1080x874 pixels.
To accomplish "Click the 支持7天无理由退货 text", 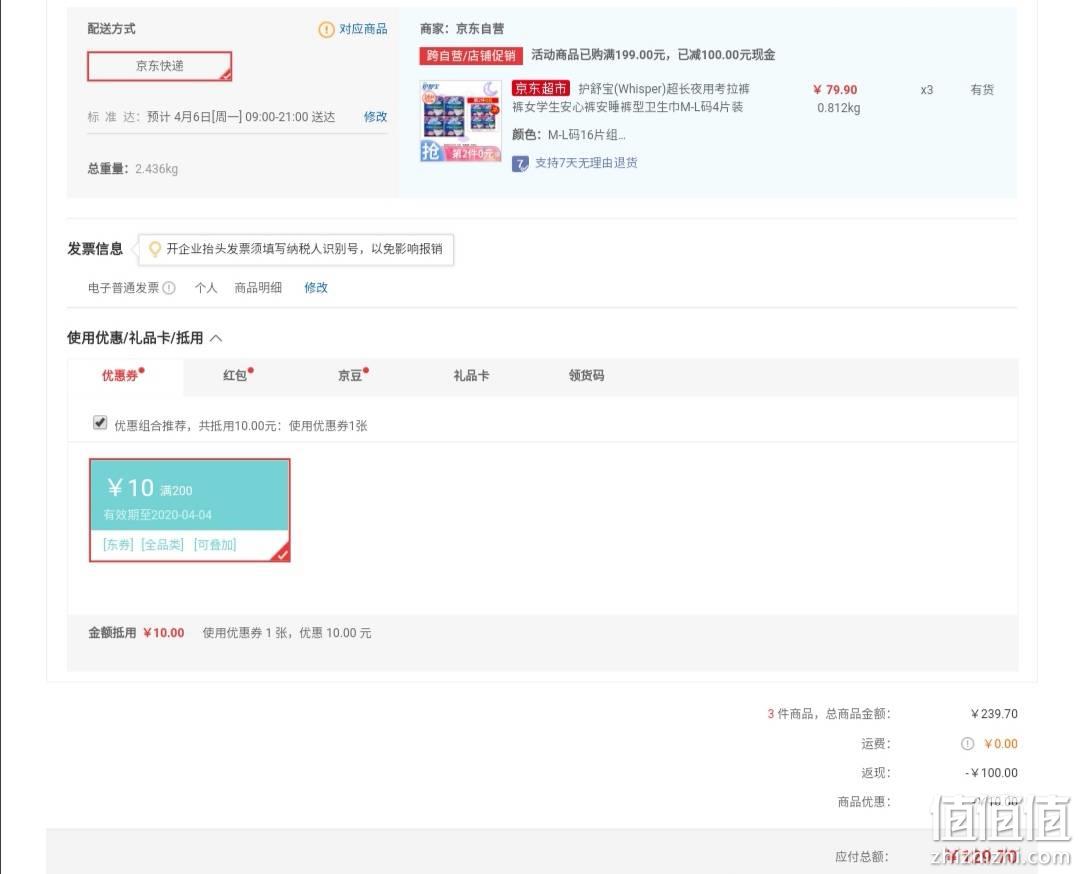I will coord(586,163).
